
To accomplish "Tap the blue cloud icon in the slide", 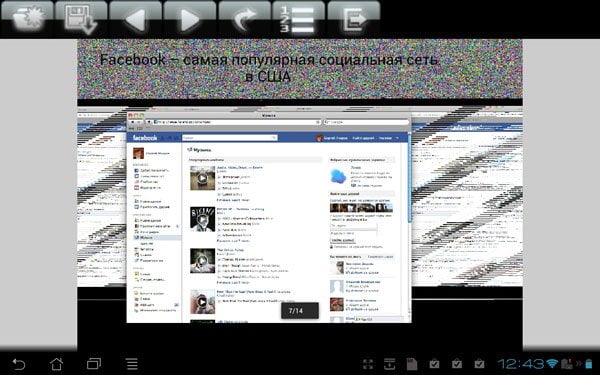I will coord(338,176).
